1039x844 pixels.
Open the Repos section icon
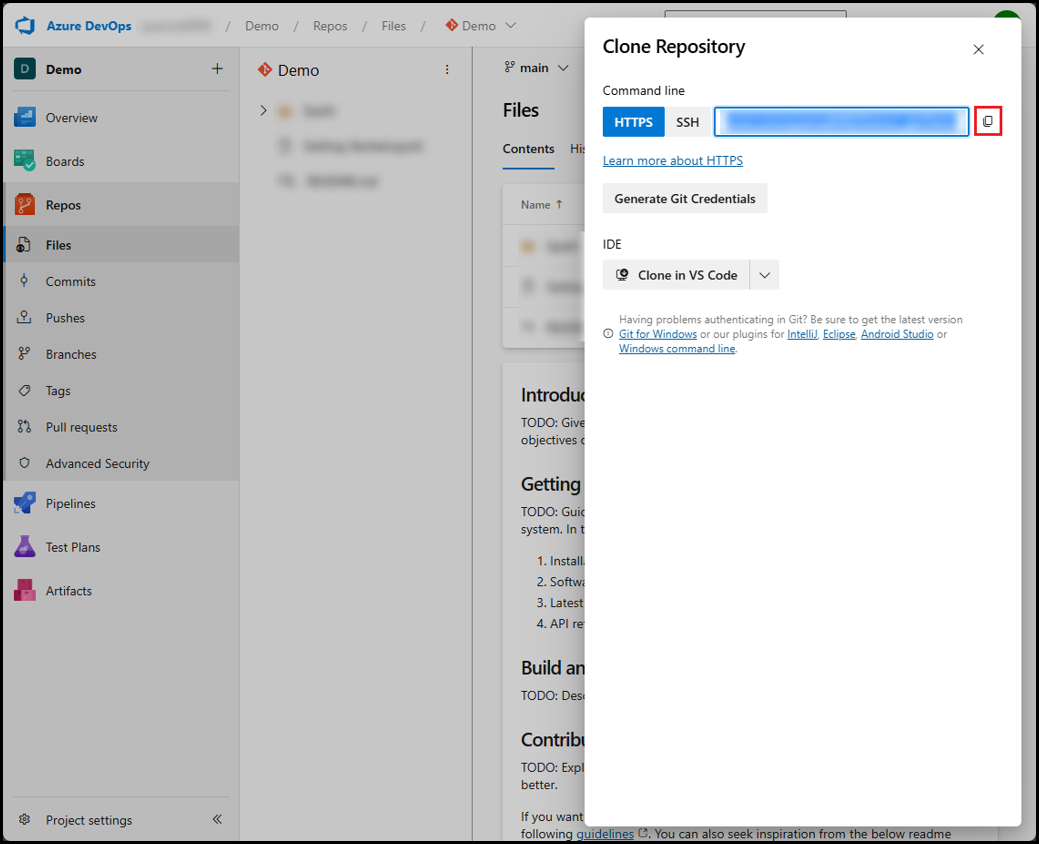(25, 205)
